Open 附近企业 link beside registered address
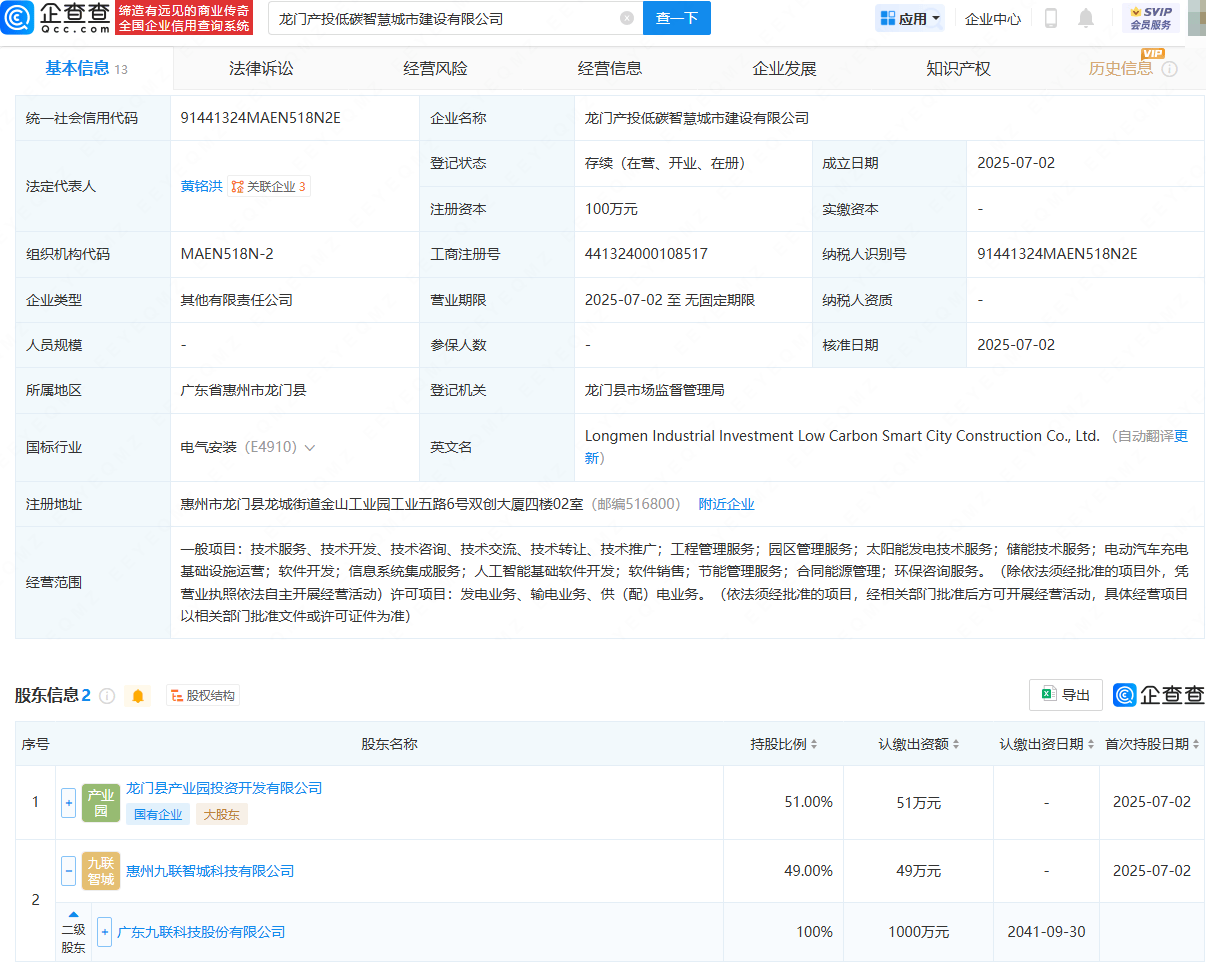Screen dimensions: 1206x964 pos(726,504)
